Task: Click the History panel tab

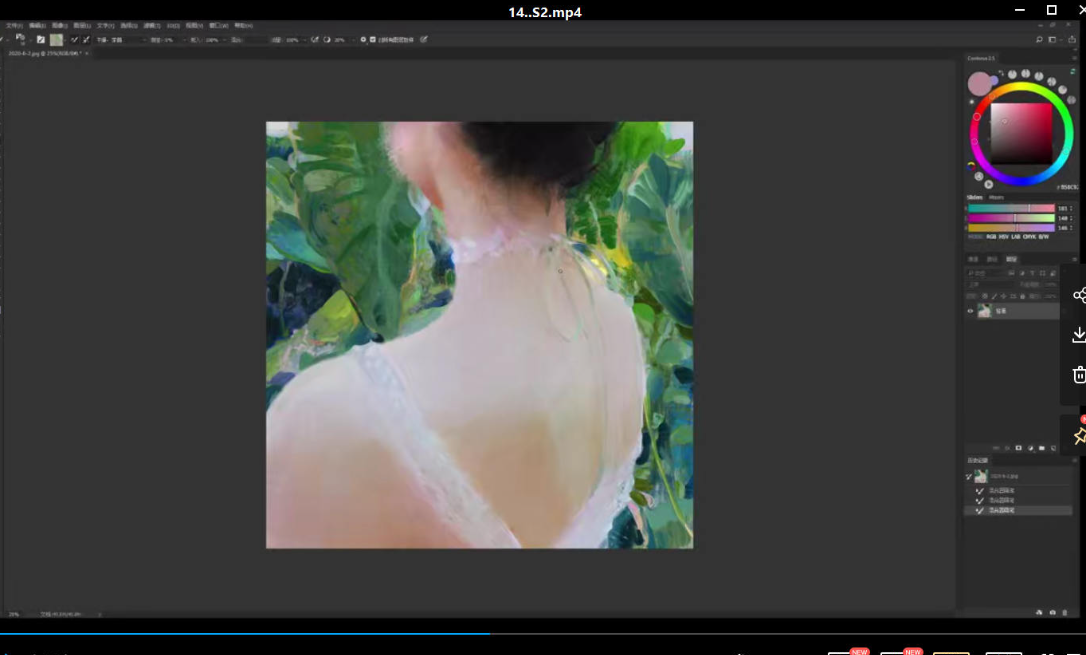Action: (x=977, y=460)
